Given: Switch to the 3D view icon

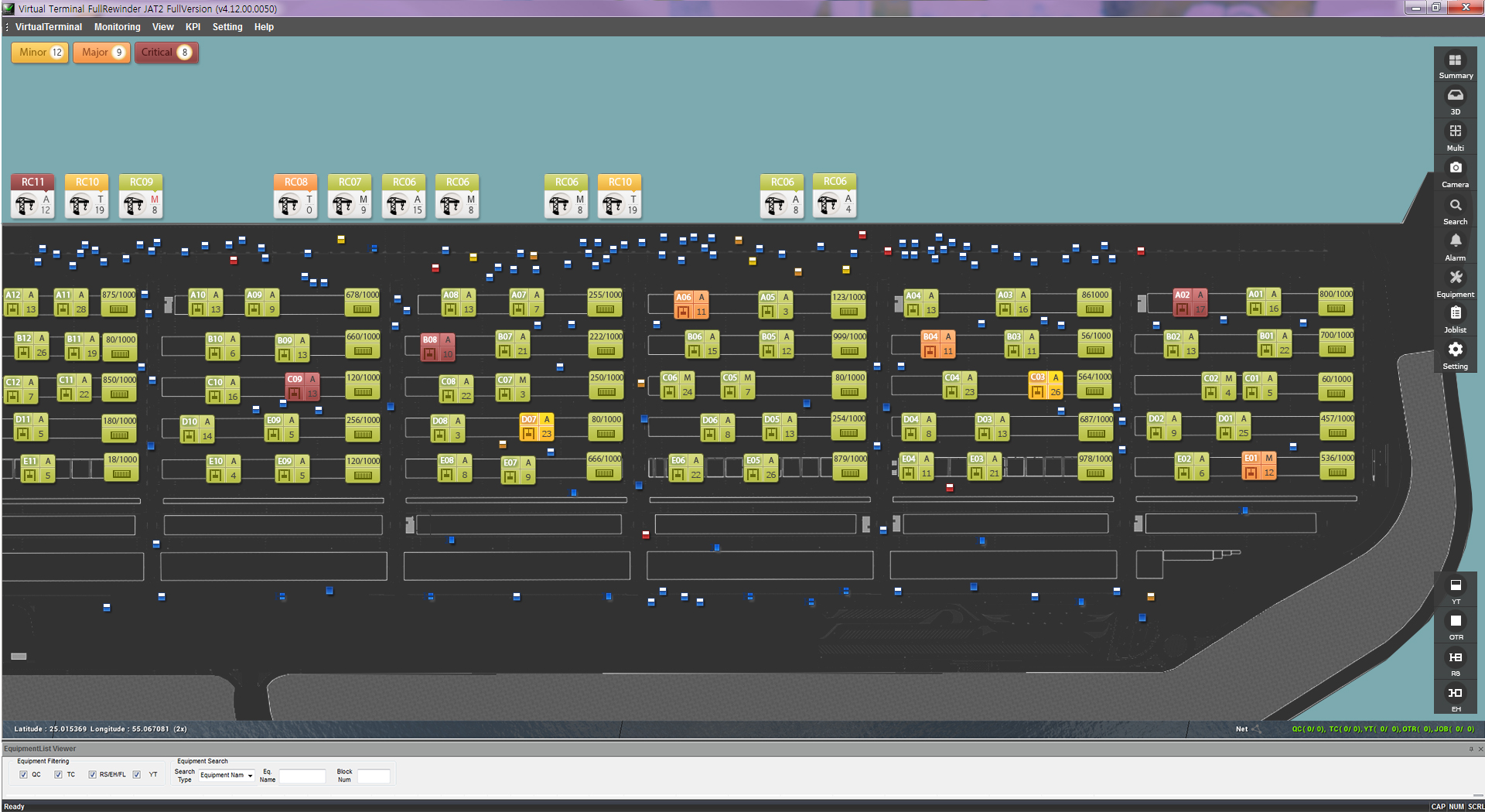Looking at the screenshot, I should 1455,97.
